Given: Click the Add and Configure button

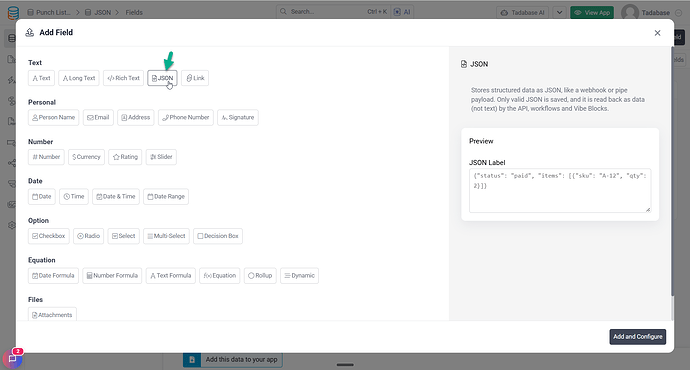Looking at the screenshot, I should coord(638,337).
